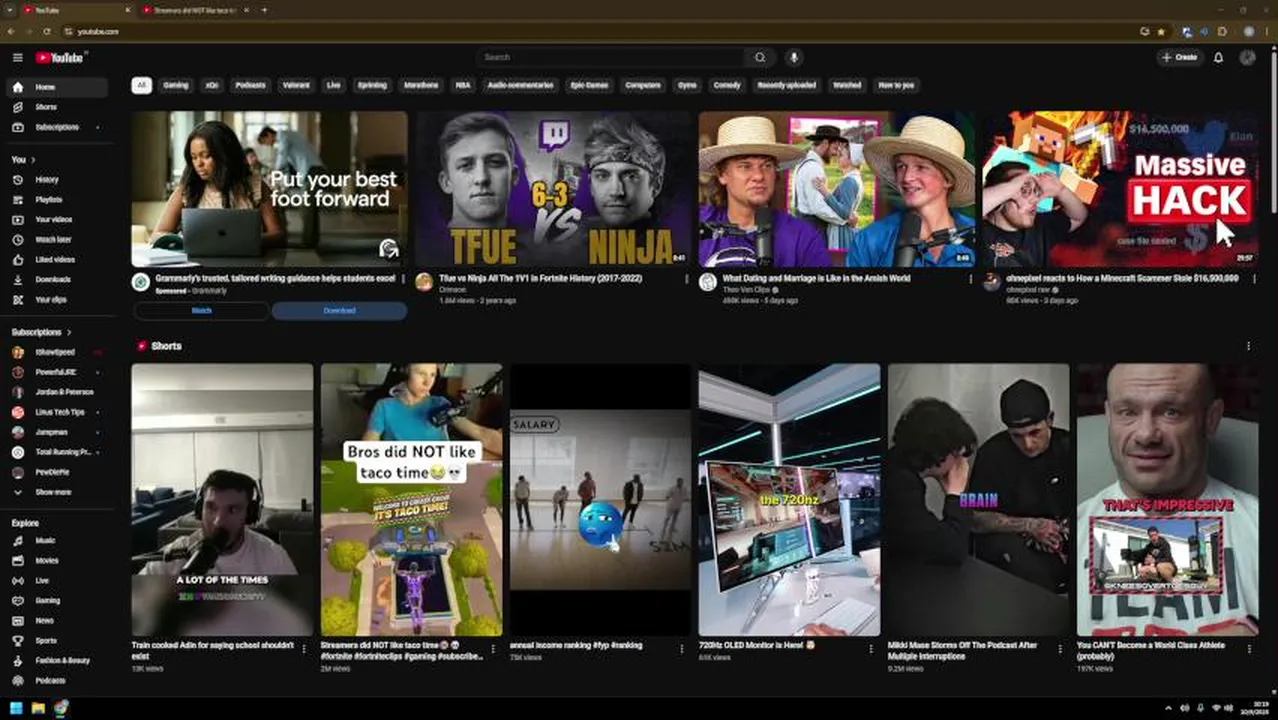The width and height of the screenshot is (1278, 720).
Task: Open Liked videos
Action: point(58,260)
